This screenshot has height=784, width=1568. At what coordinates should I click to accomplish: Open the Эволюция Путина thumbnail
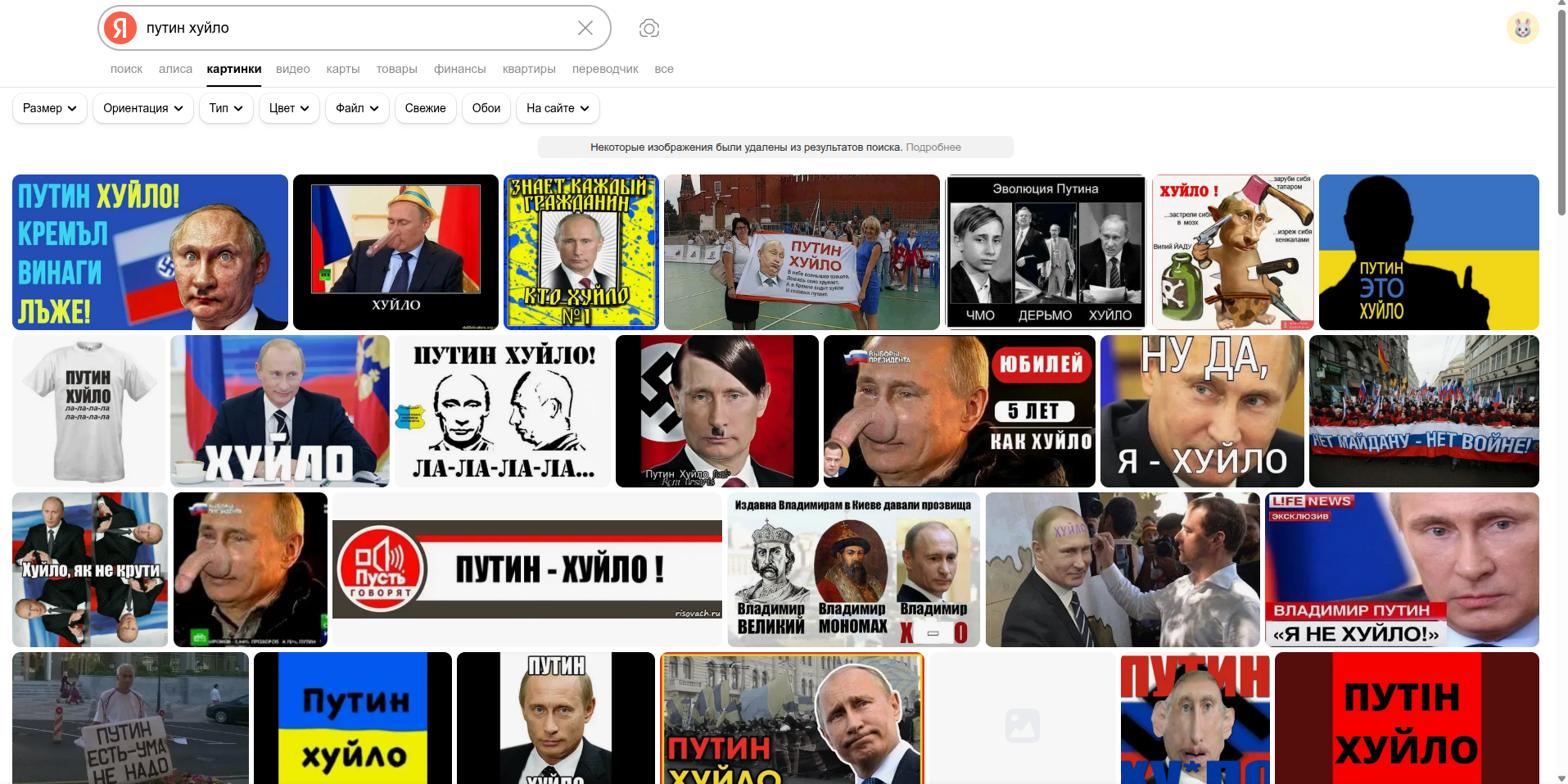tap(1046, 252)
